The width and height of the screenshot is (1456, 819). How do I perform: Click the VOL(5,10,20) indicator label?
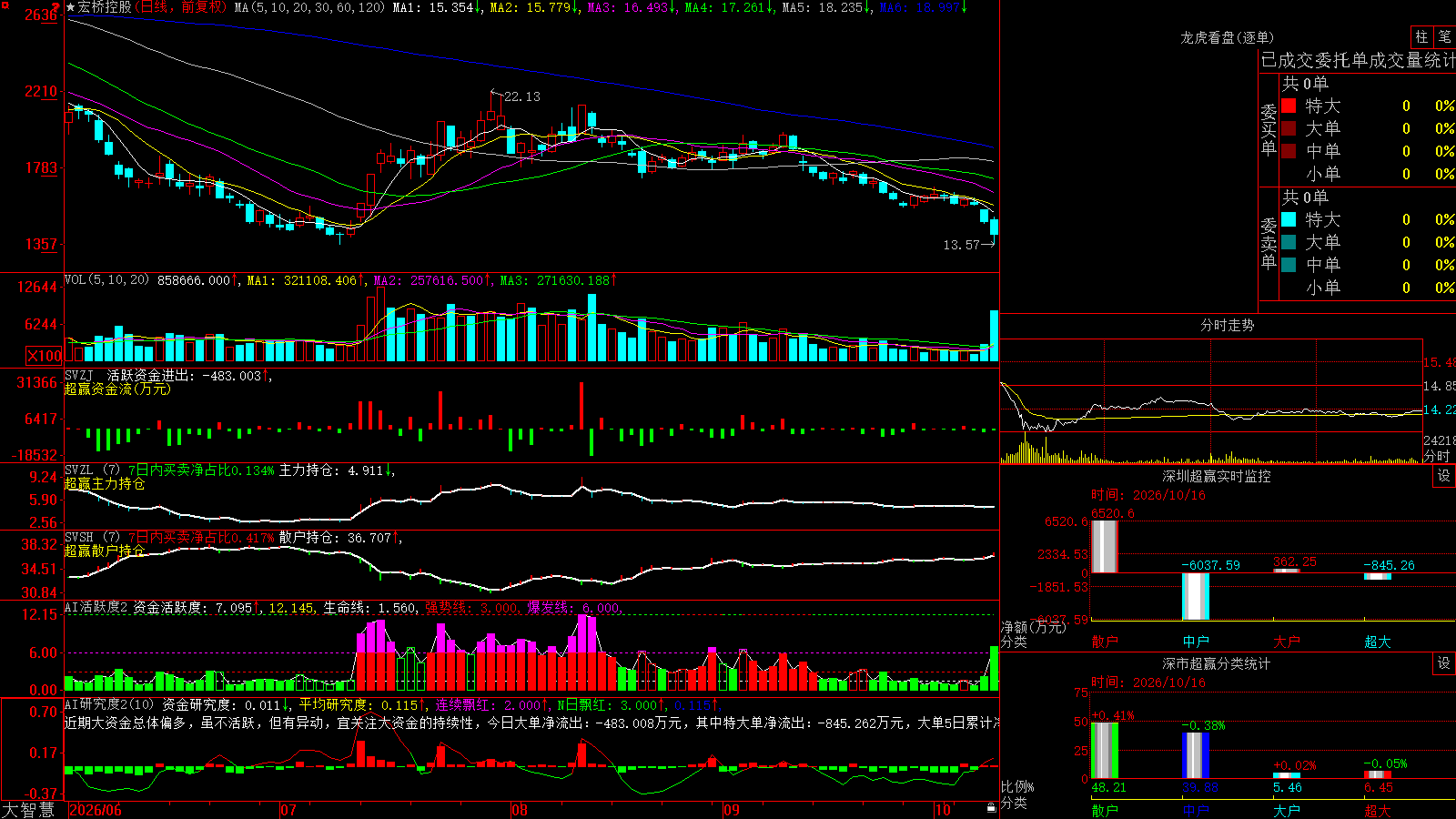click(x=107, y=279)
